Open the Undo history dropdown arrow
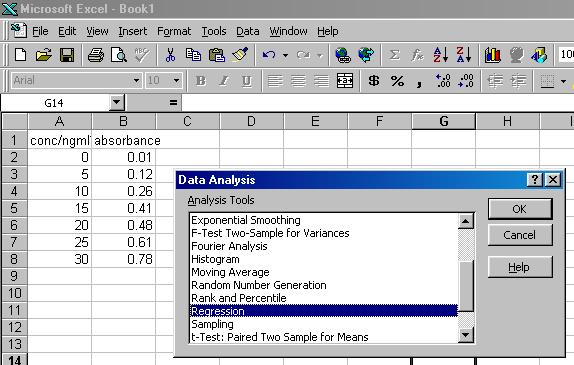The width and height of the screenshot is (574, 365). [286, 56]
